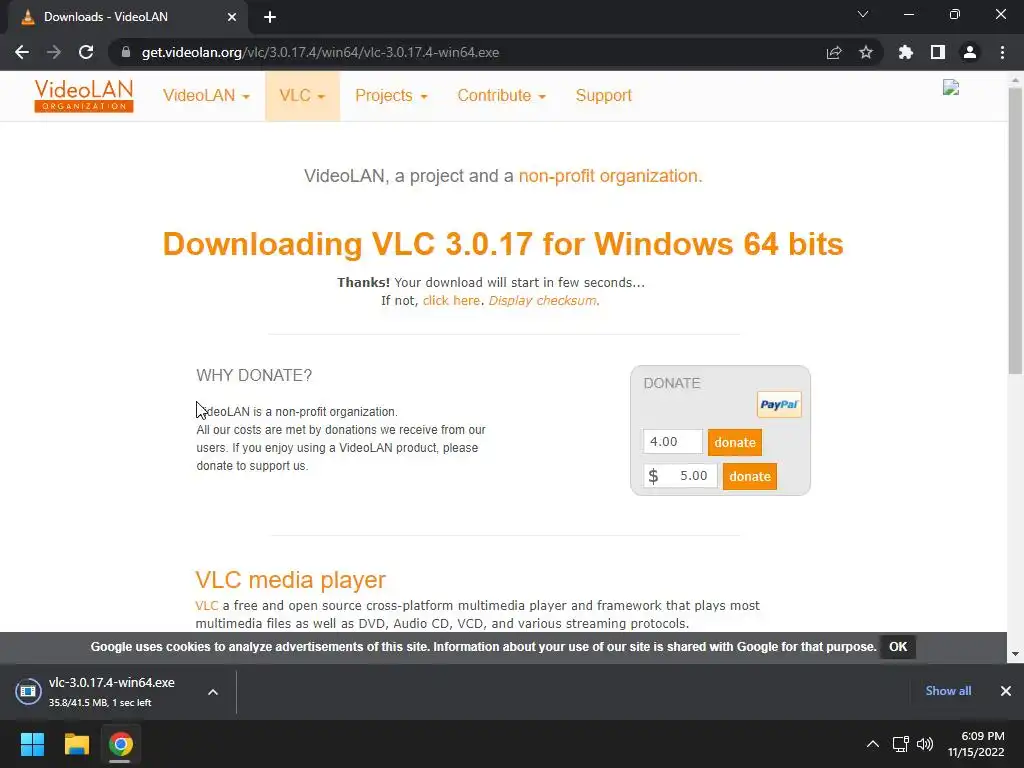Click the address bar URL

click(320, 52)
